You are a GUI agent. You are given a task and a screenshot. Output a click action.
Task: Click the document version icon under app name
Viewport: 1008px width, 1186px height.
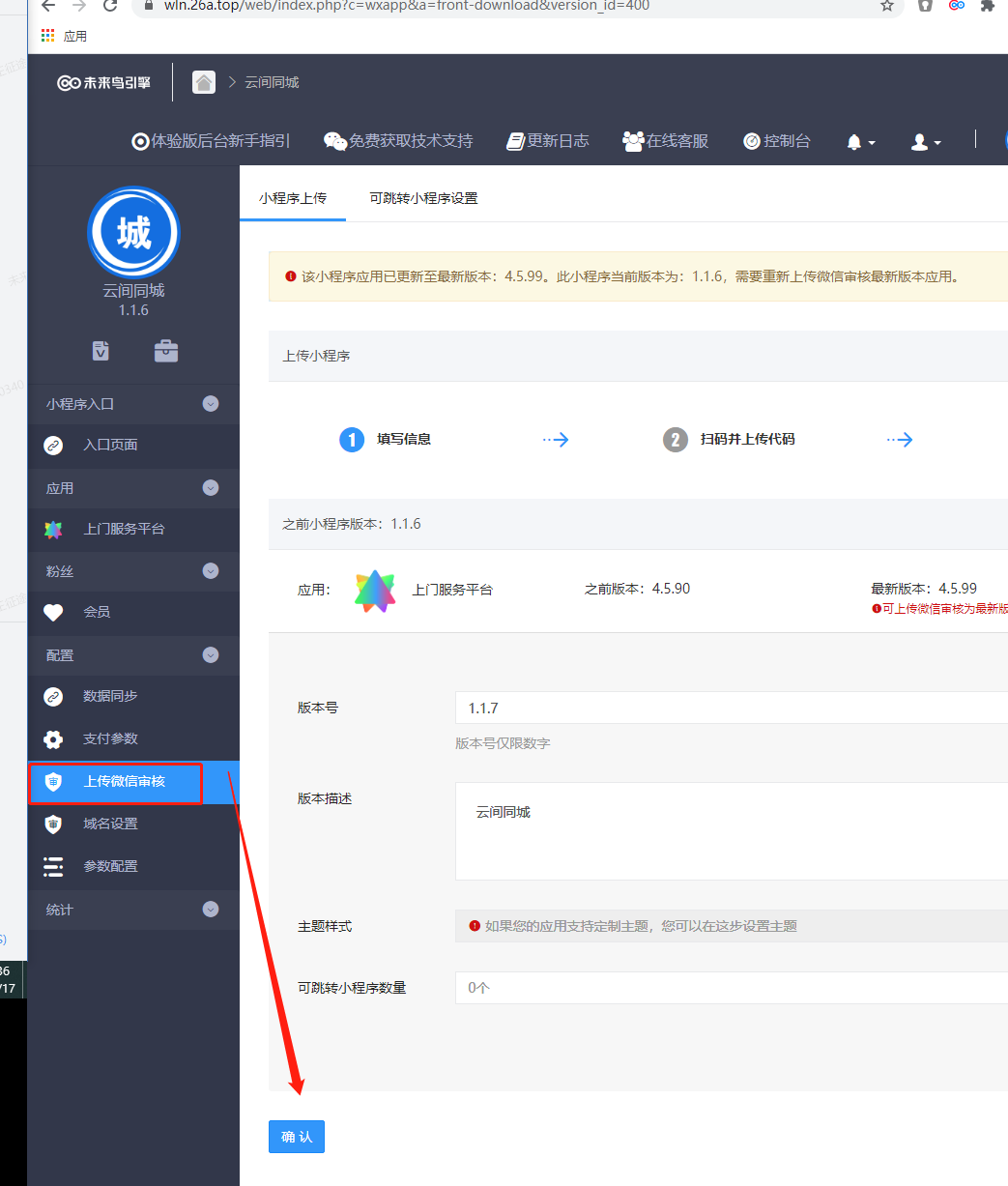point(101,351)
